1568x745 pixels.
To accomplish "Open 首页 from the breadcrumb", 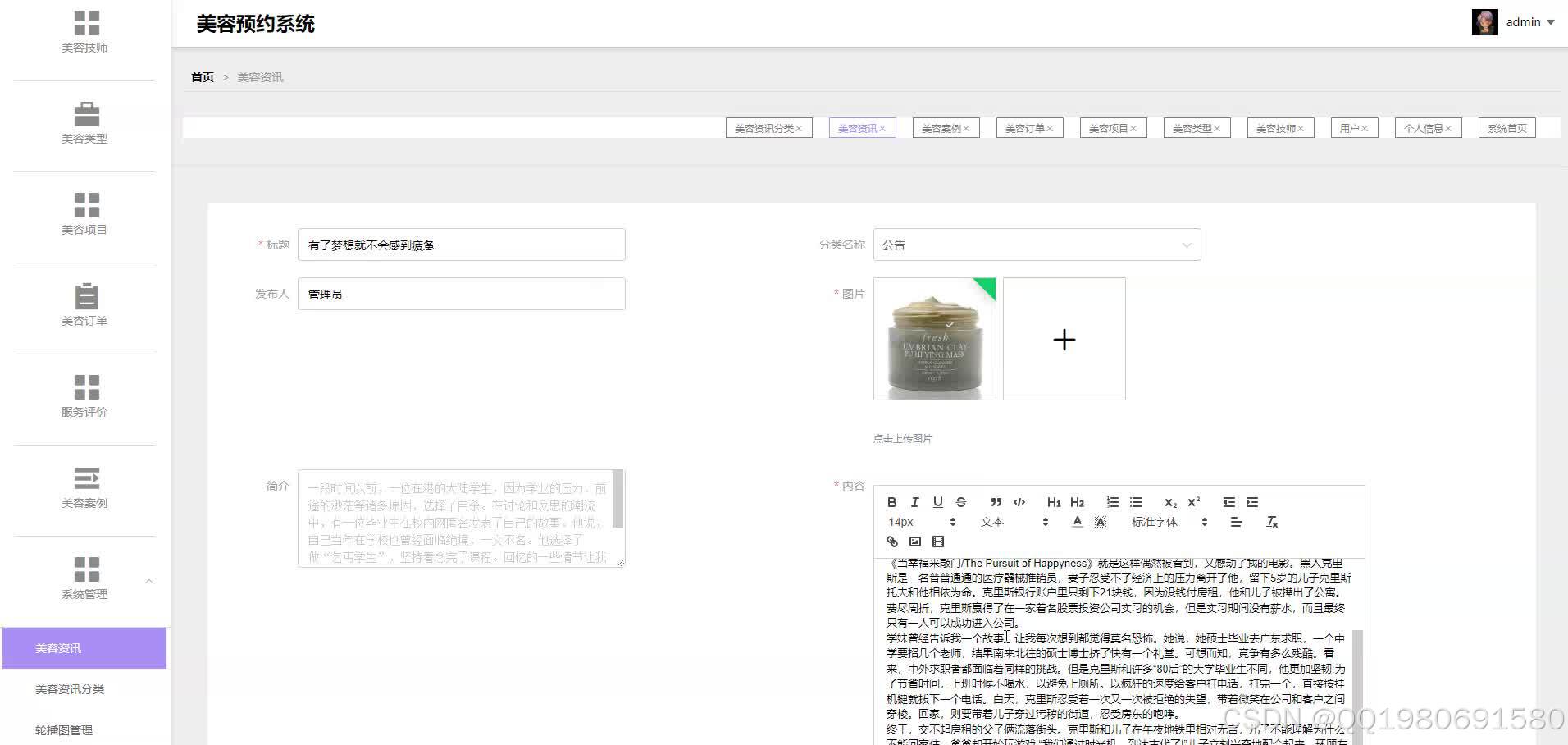I will coord(202,76).
